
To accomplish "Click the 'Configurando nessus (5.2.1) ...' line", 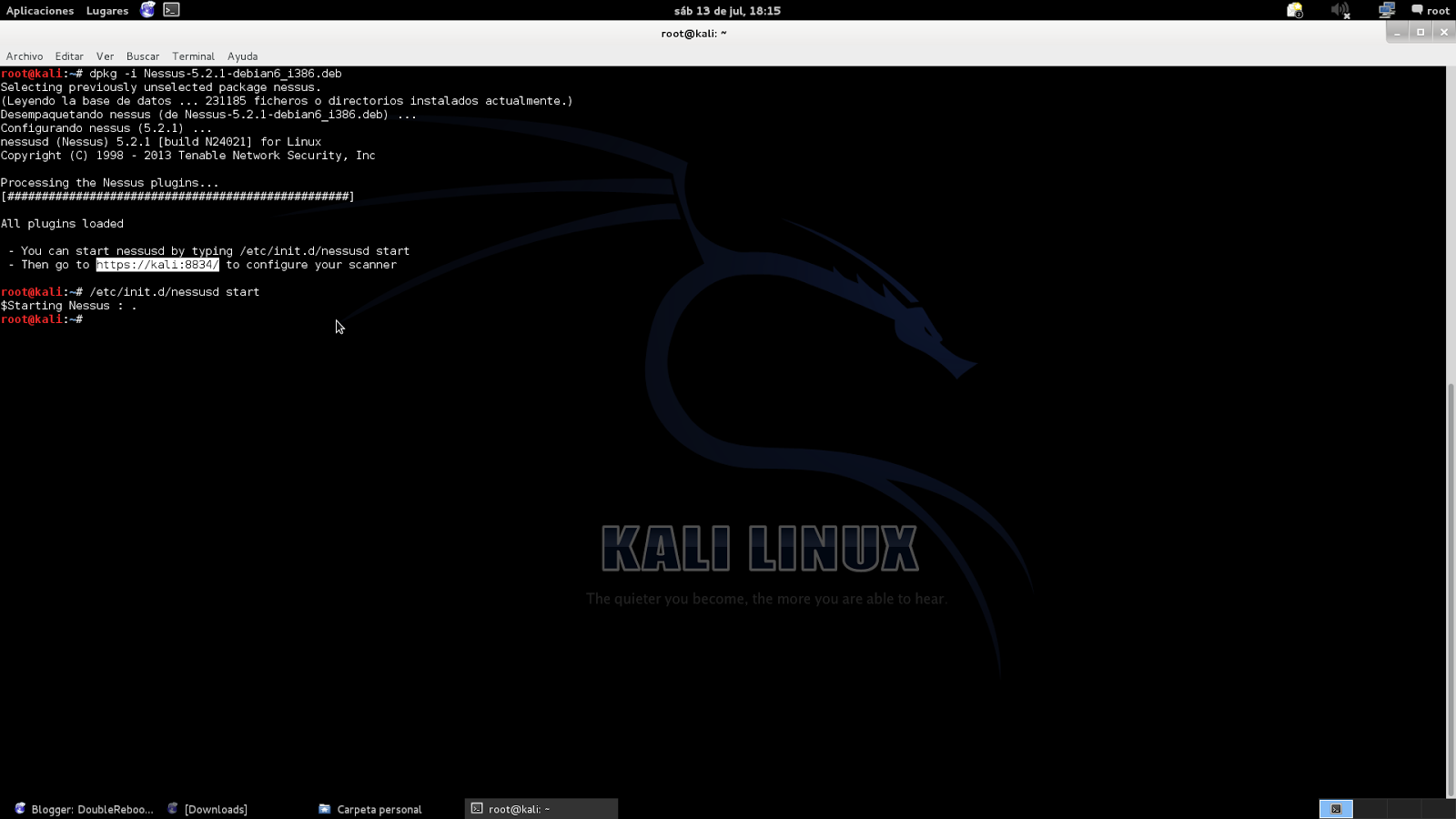I will click(x=106, y=128).
